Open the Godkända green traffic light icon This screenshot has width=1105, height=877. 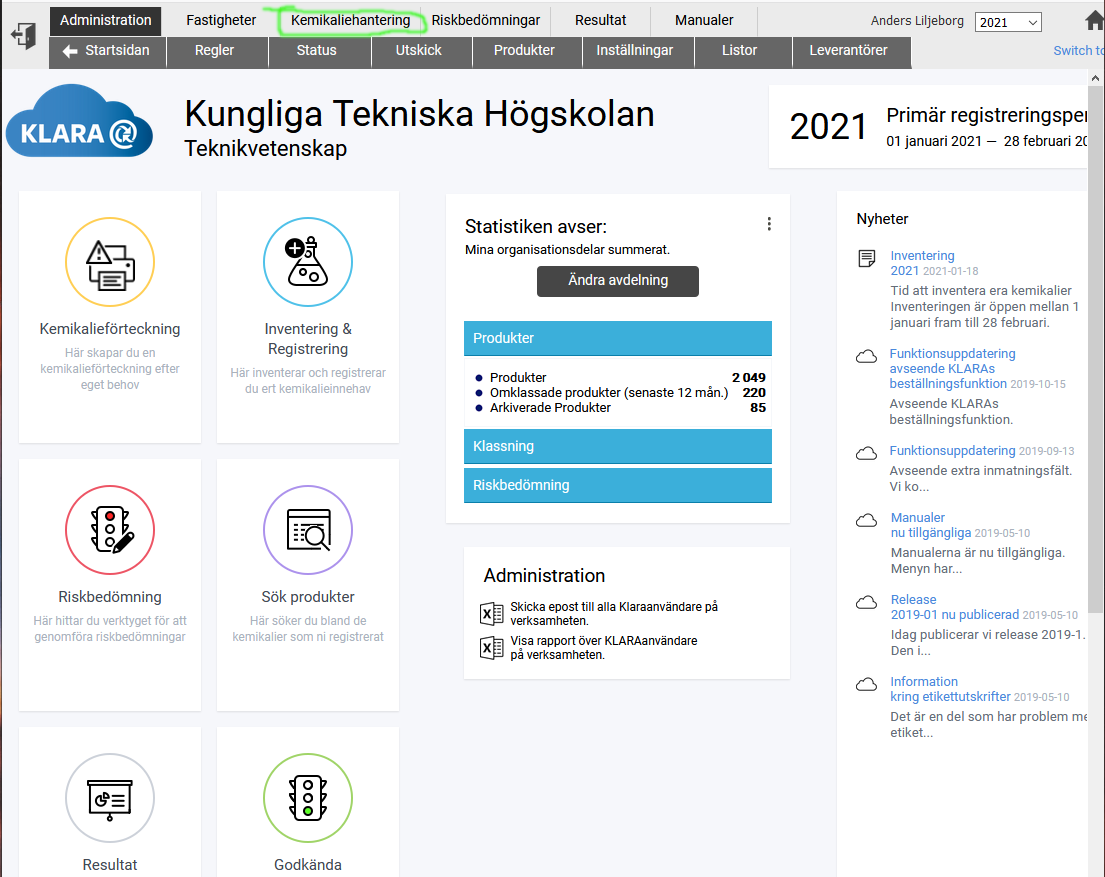click(308, 798)
